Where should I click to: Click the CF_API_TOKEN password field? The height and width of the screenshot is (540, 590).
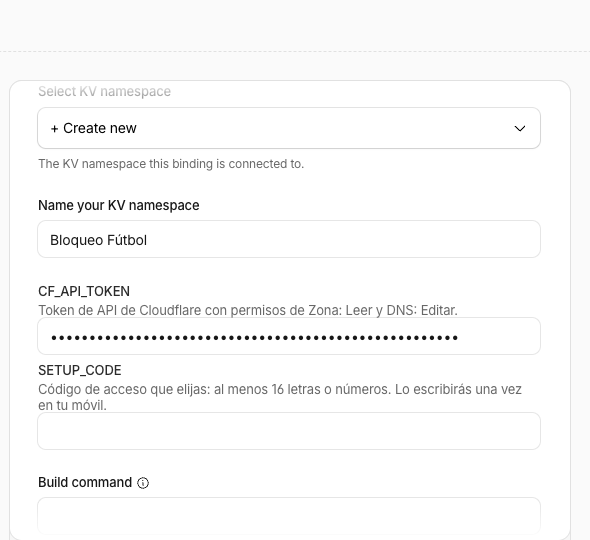point(289,336)
